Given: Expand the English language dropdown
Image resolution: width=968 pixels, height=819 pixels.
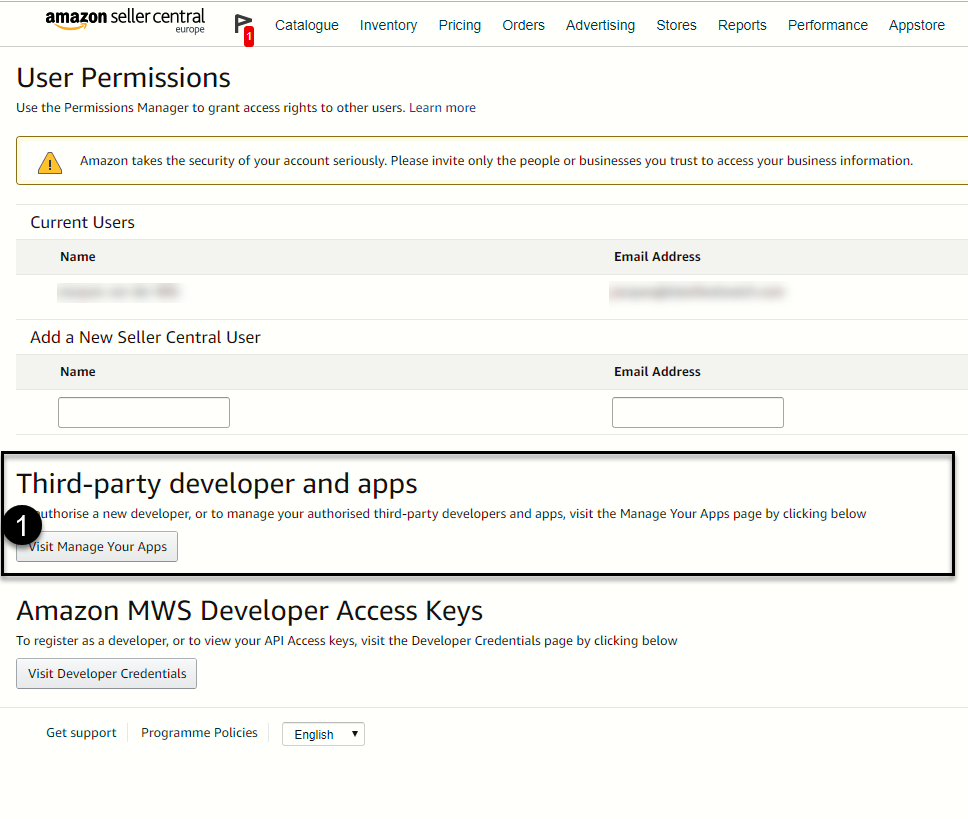Looking at the screenshot, I should tap(323, 734).
